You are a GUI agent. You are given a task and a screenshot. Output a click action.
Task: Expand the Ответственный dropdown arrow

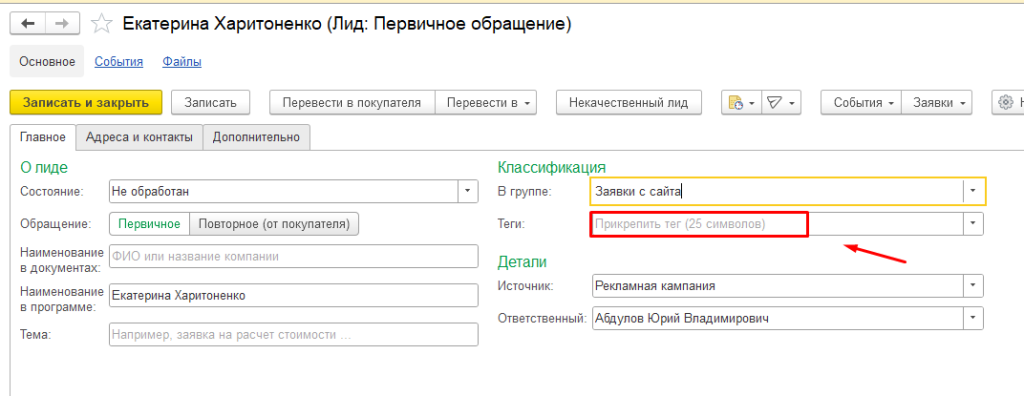(x=973, y=318)
